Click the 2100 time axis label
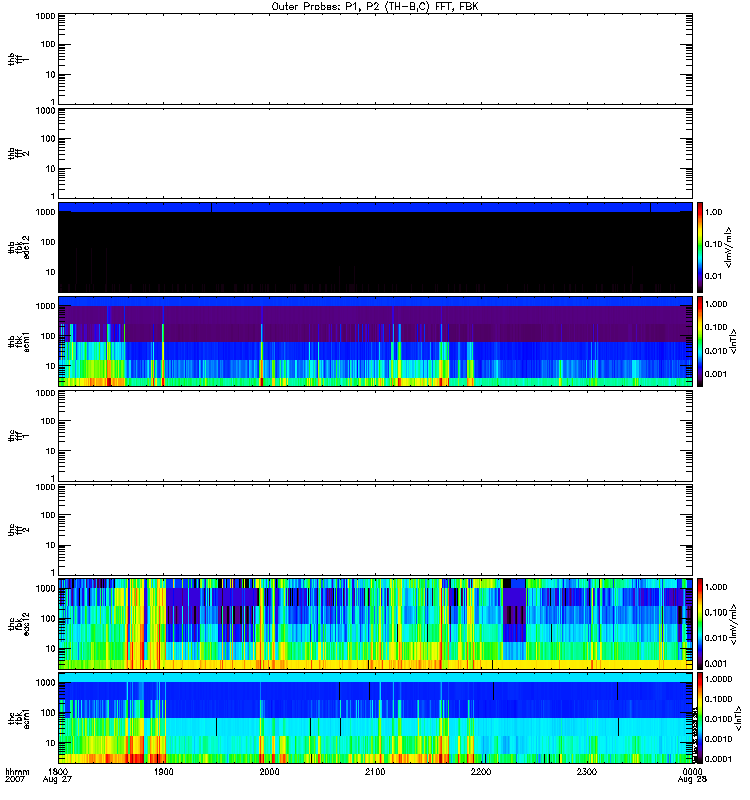750x800 pixels. pos(375,773)
